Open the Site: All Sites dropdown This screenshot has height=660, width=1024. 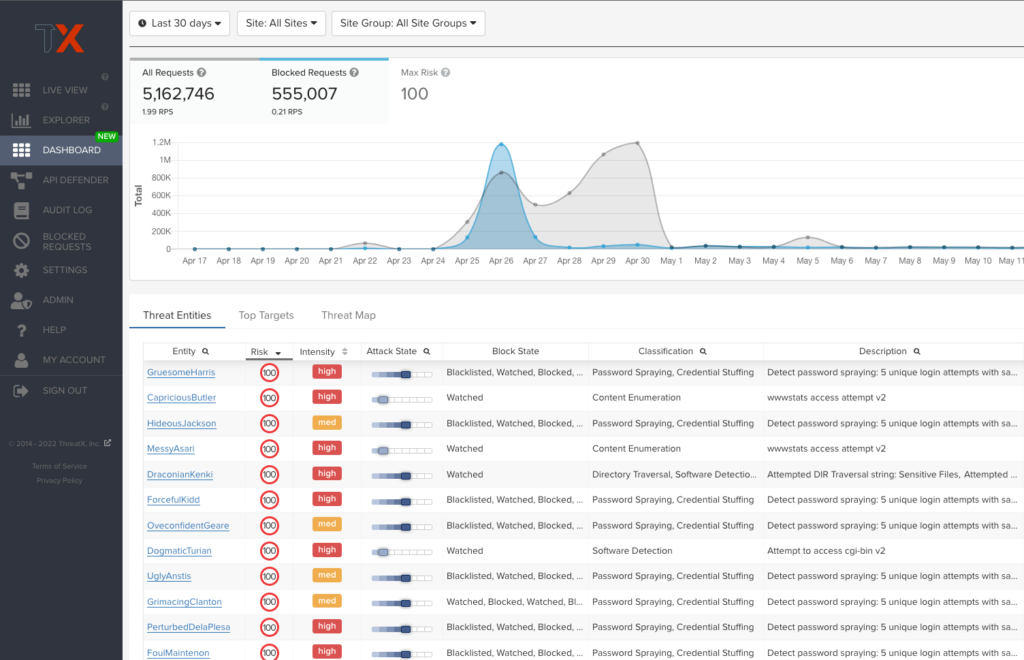click(x=281, y=23)
